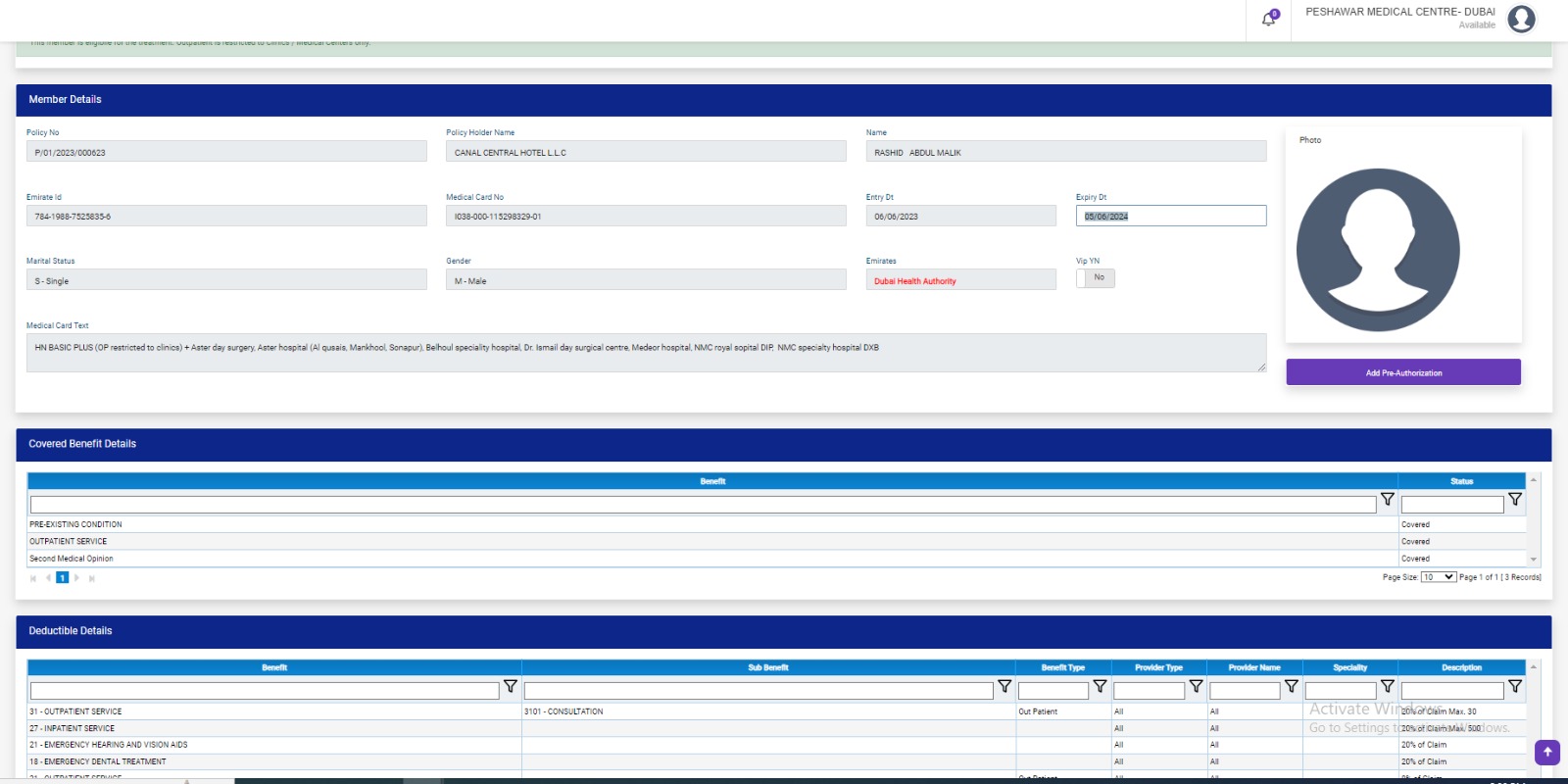
Task: Open filter icon for Benefit Type column
Action: point(1100,687)
